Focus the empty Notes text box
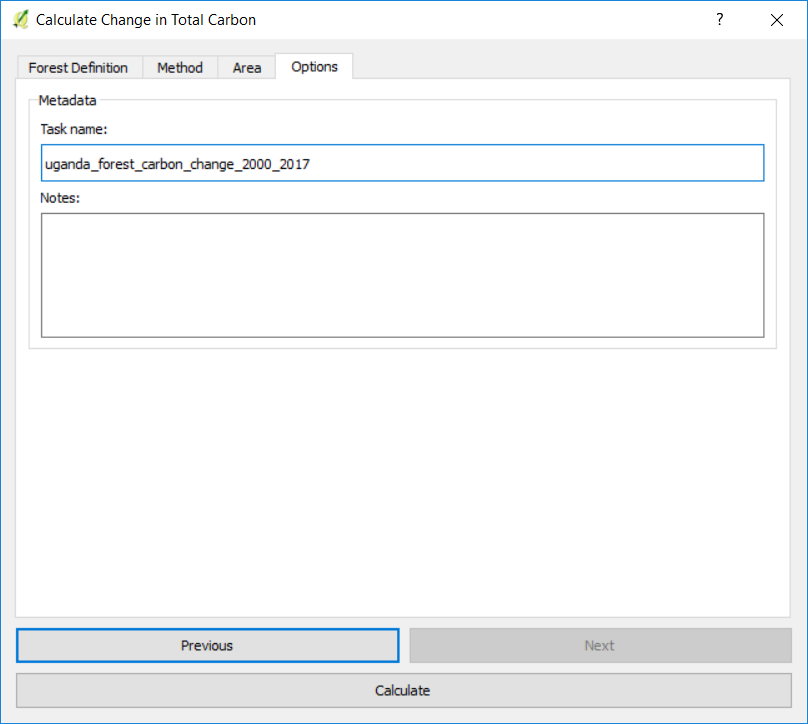This screenshot has width=808, height=724. 402,275
